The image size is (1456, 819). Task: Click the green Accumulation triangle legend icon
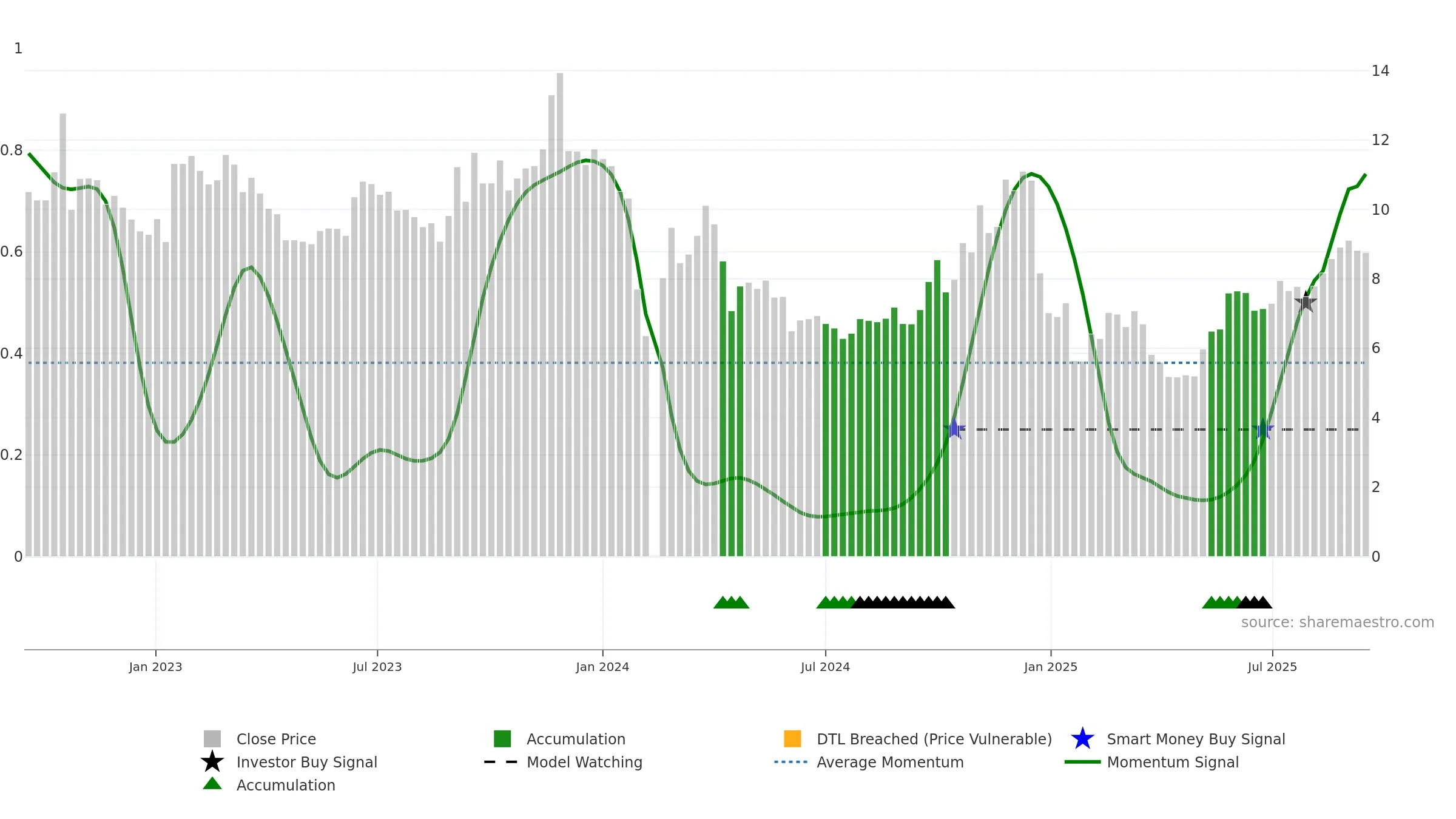tap(212, 784)
